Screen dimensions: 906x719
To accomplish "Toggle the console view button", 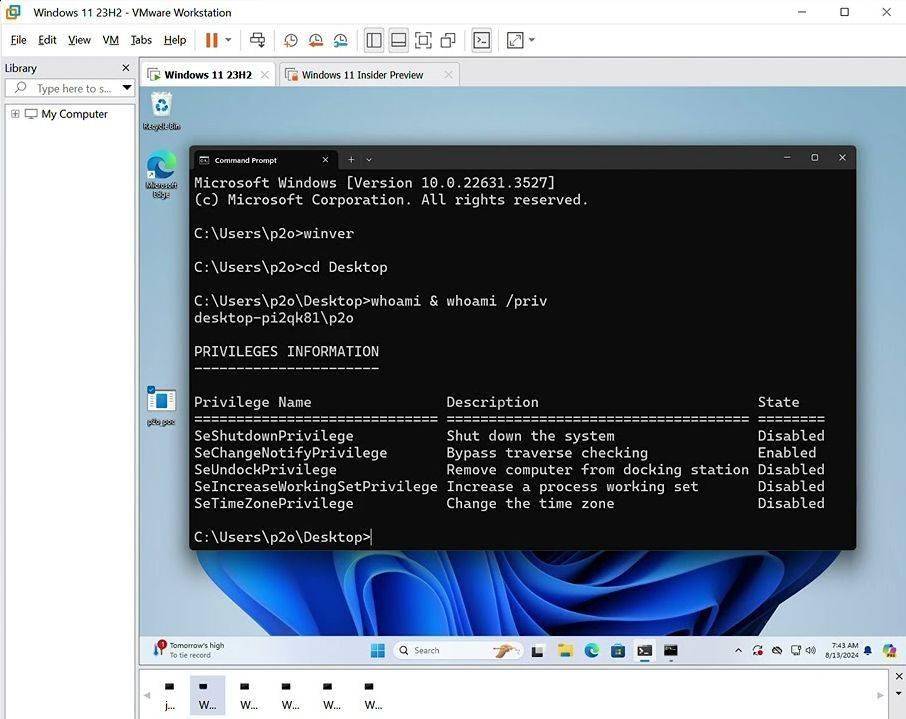I will point(481,40).
